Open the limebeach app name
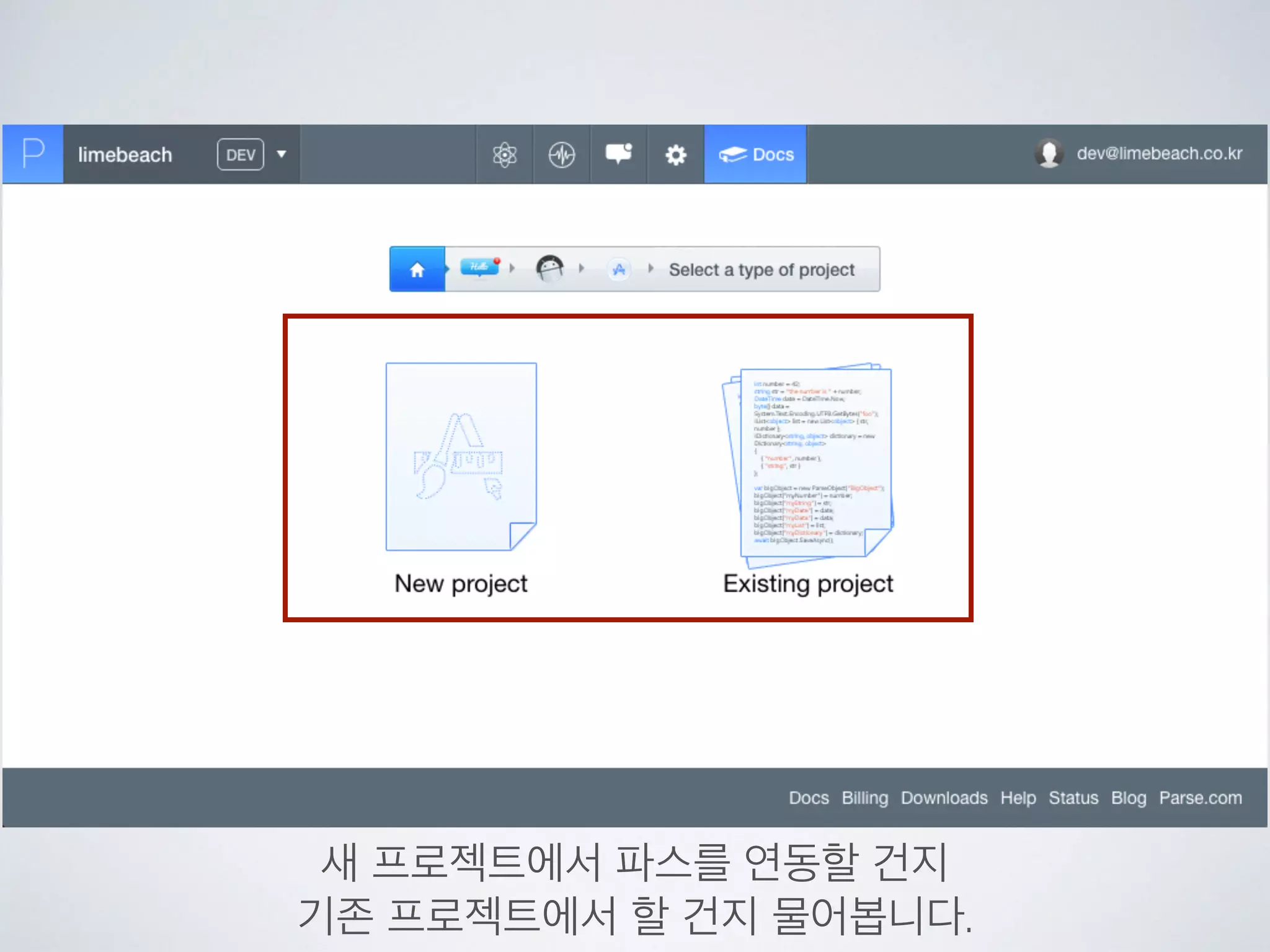 pos(125,154)
